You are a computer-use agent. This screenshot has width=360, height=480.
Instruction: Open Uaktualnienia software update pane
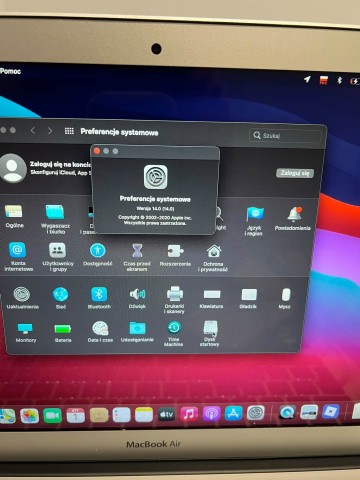[x=22, y=297]
